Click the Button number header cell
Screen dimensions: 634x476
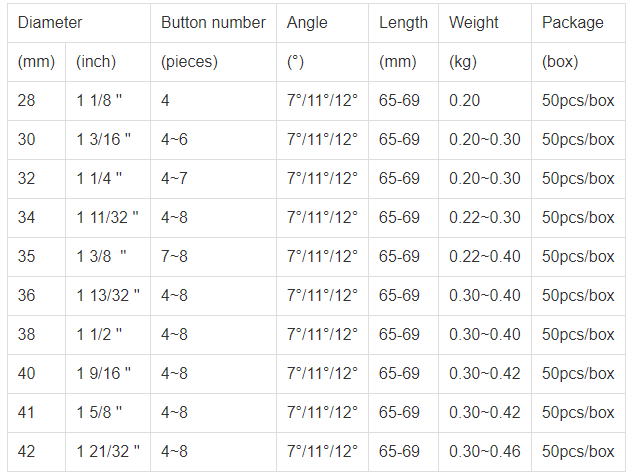point(213,23)
